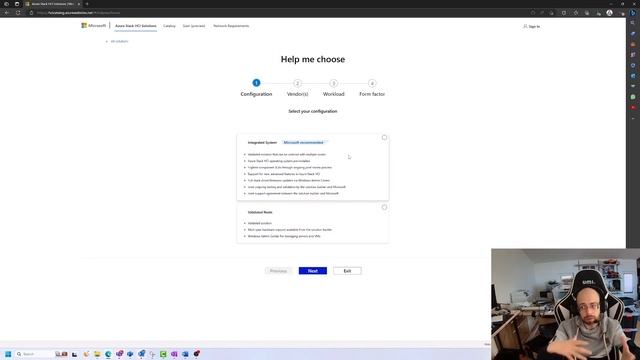Close the Azure Stack HCI browser tab
Viewport: 640px width, 360px height.
click(79, 4)
